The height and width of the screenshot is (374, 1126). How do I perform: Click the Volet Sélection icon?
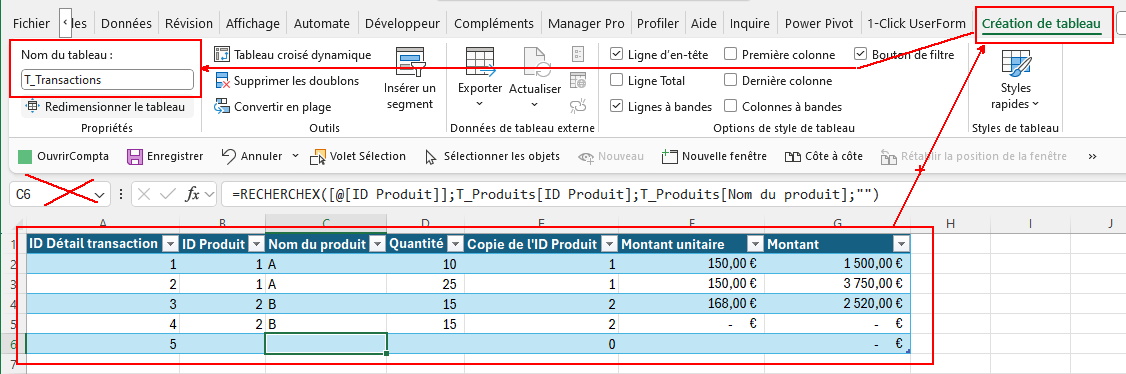tap(317, 156)
